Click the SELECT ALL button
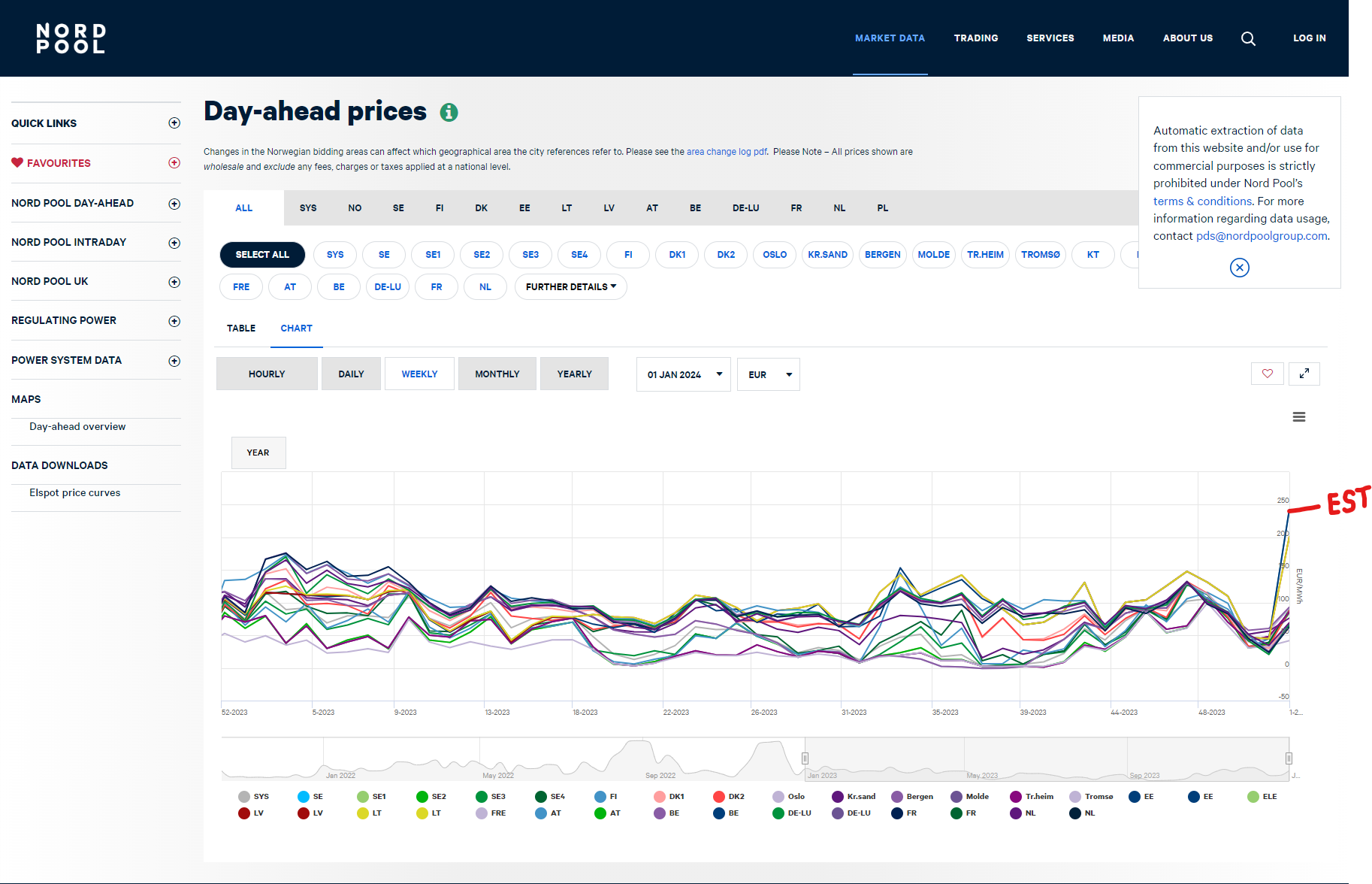Screen dimensions: 1372x884 [262, 255]
